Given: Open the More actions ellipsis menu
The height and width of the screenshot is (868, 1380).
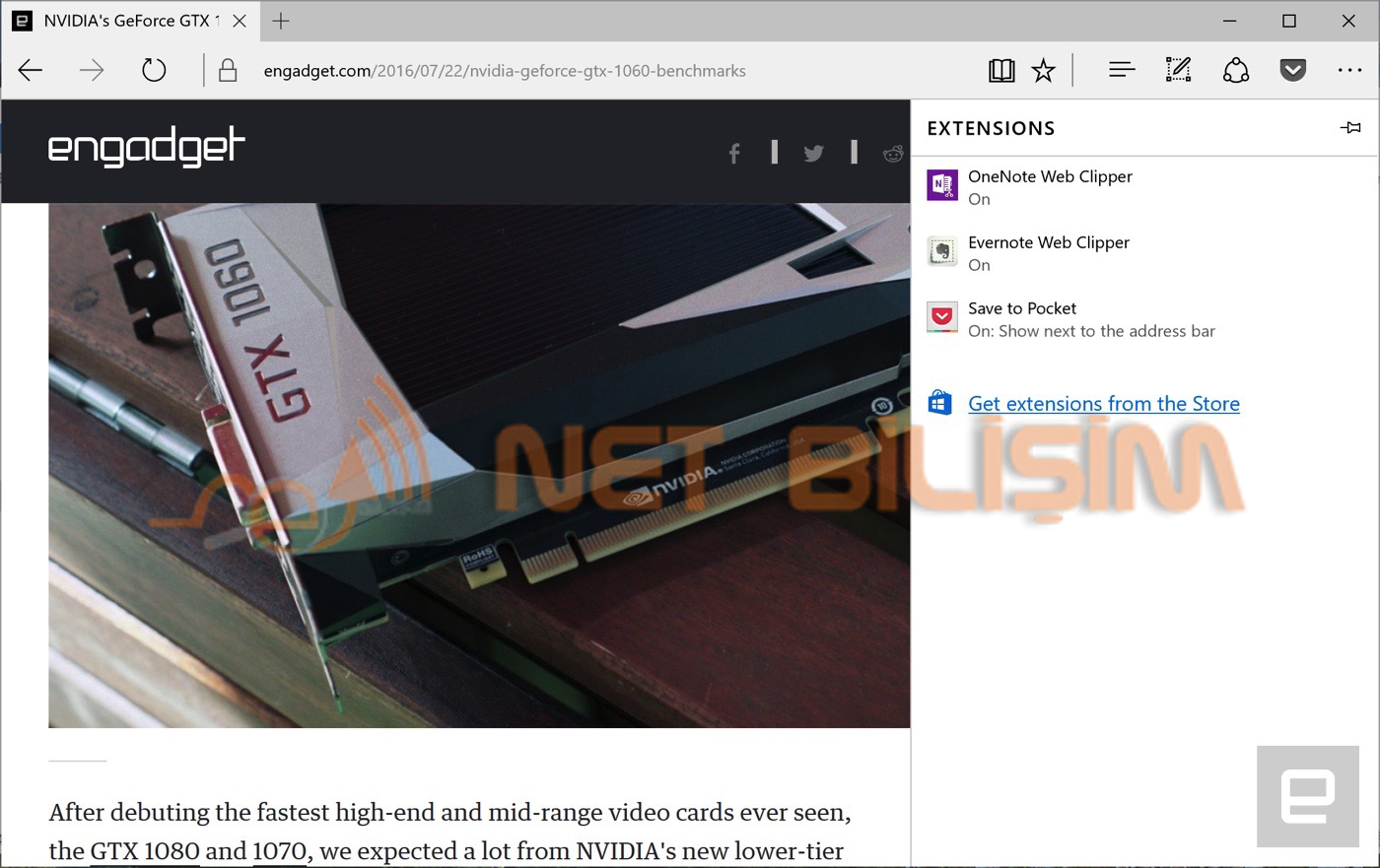Looking at the screenshot, I should click(1349, 70).
